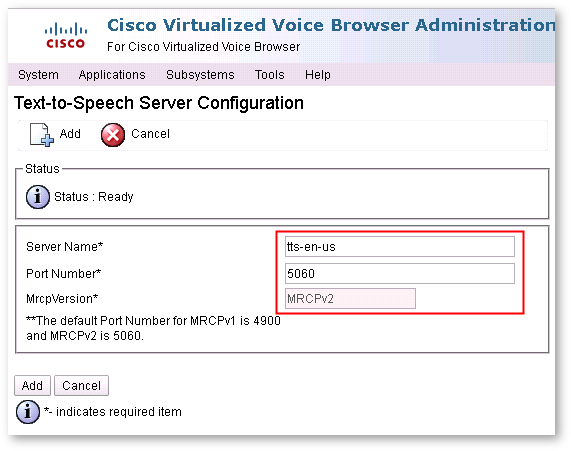The height and width of the screenshot is (451, 571).
Task: Click the Status info icon
Action: pyautogui.click(x=38, y=197)
